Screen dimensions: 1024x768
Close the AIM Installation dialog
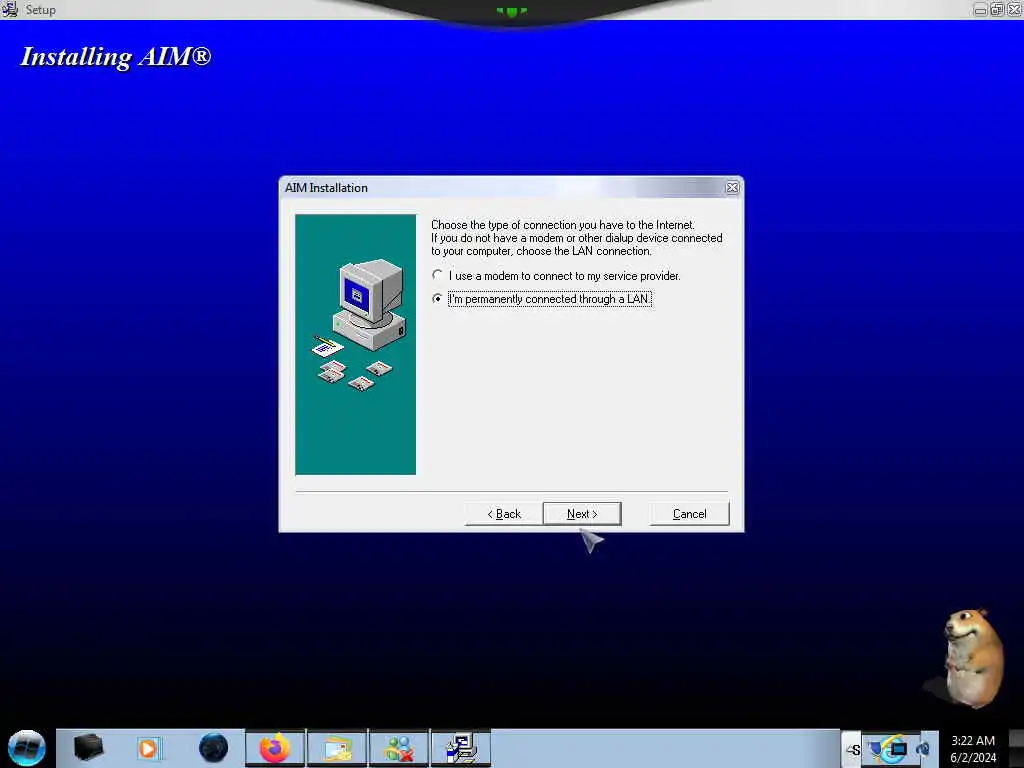click(x=732, y=188)
